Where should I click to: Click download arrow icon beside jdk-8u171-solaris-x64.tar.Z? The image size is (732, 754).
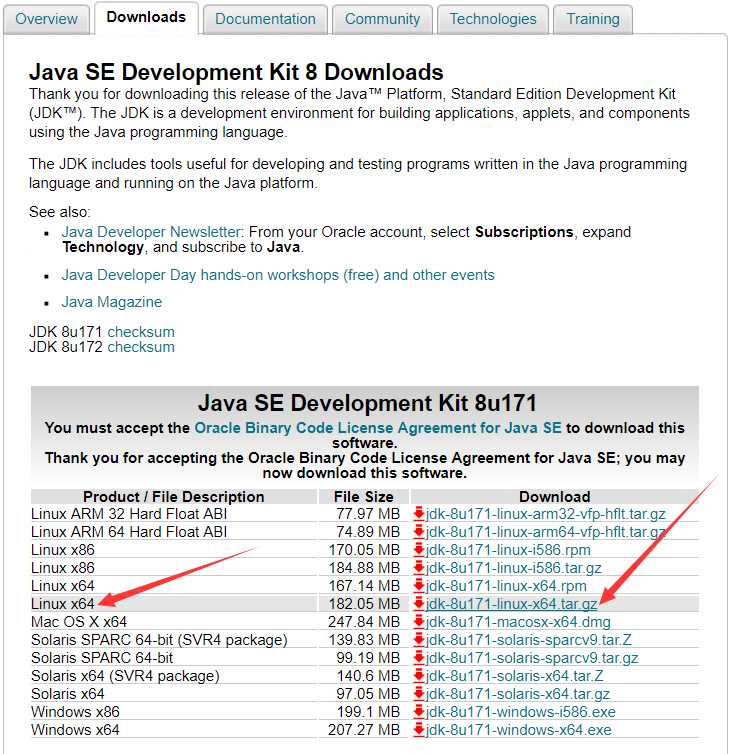click(418, 676)
